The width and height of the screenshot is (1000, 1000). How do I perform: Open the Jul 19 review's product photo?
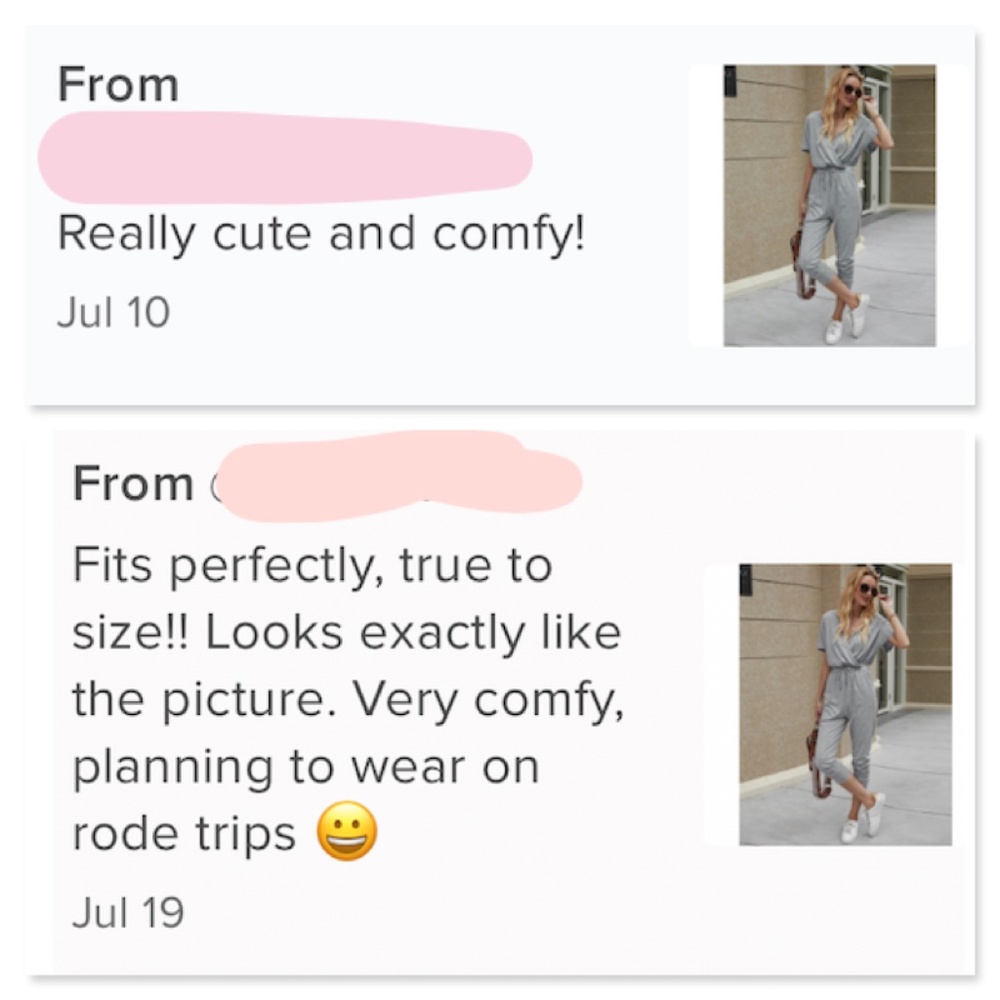(x=845, y=704)
